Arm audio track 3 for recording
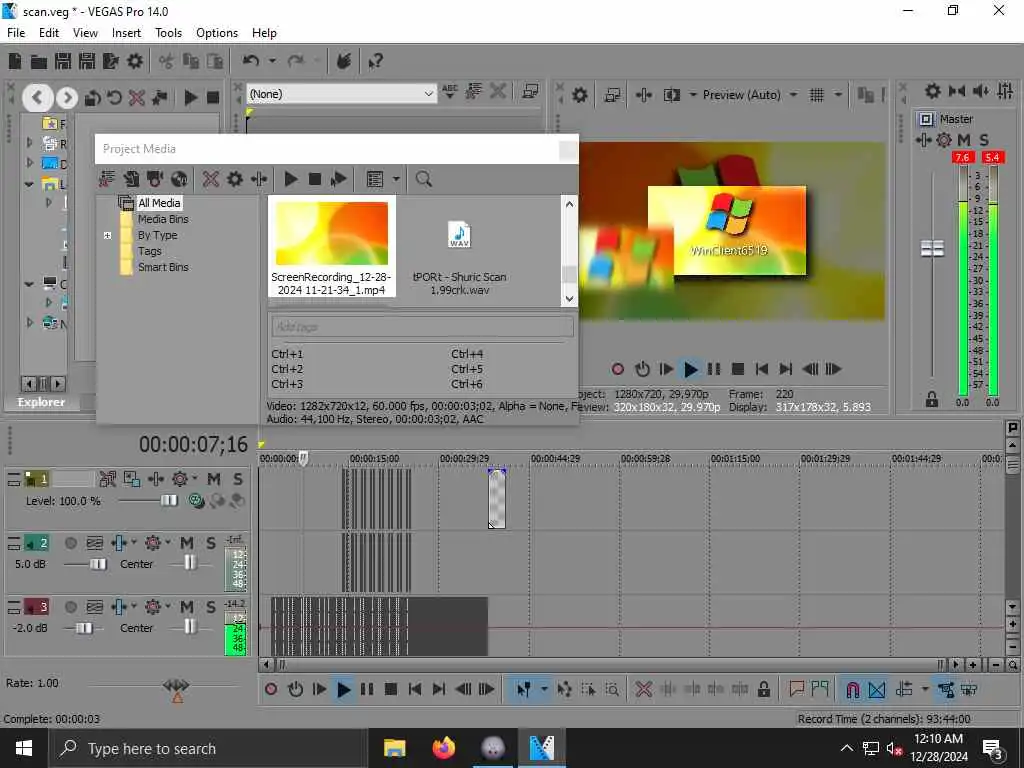Image resolution: width=1024 pixels, height=768 pixels. (71, 607)
